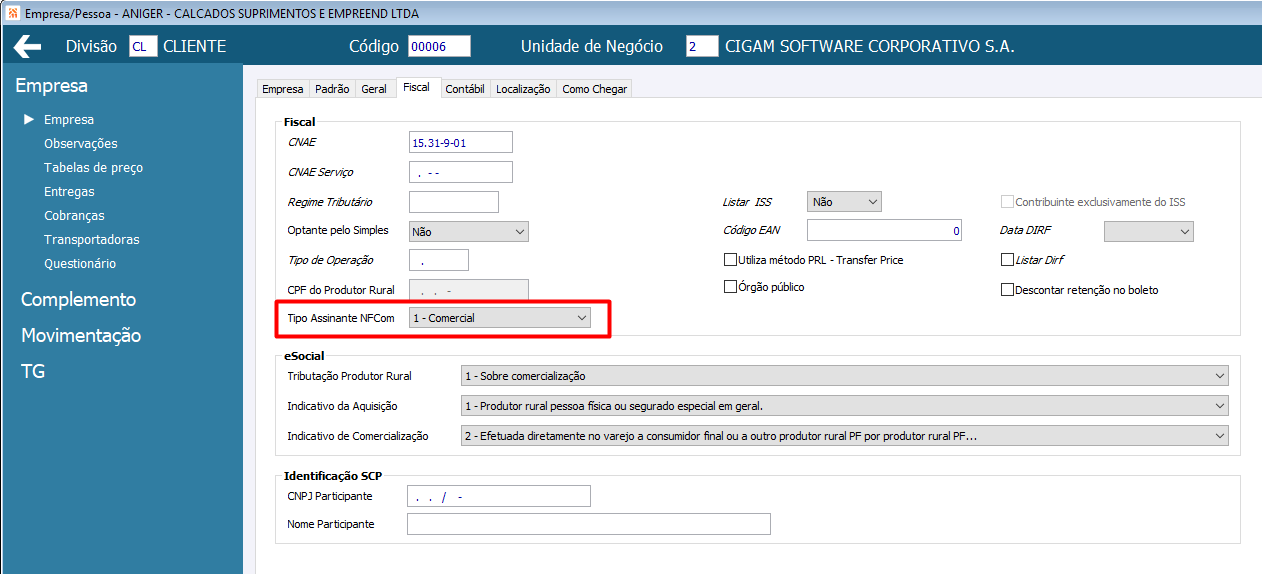
Task: Expand the Movimentação sidebar section
Action: 81,336
